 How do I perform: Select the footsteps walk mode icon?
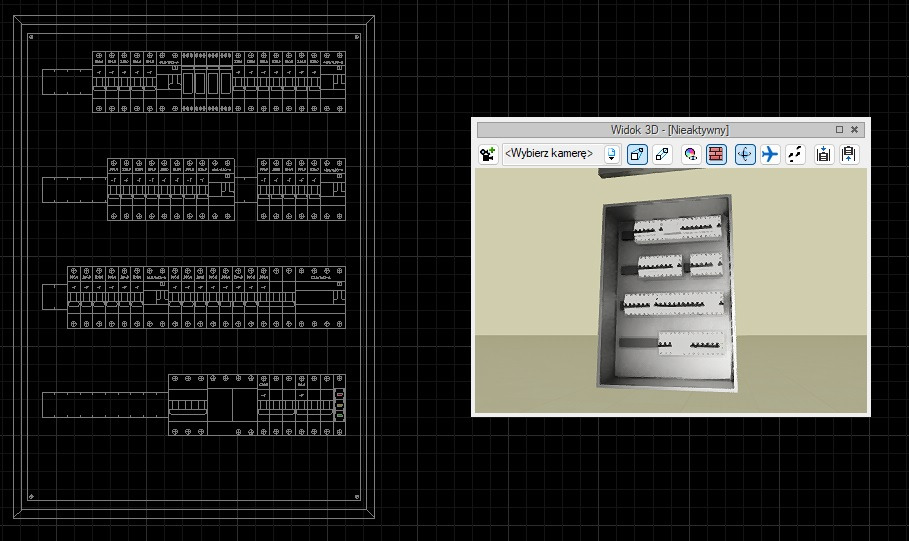(795, 154)
